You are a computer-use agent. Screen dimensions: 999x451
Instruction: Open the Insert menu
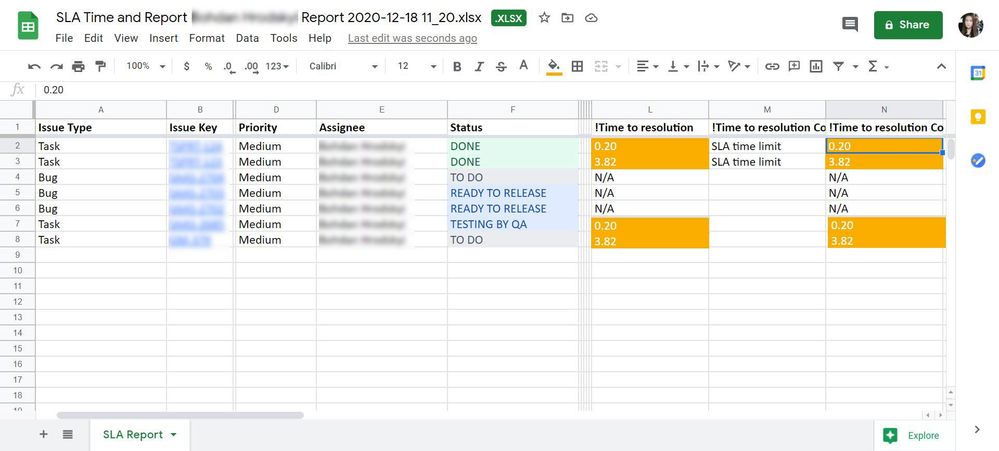164,38
